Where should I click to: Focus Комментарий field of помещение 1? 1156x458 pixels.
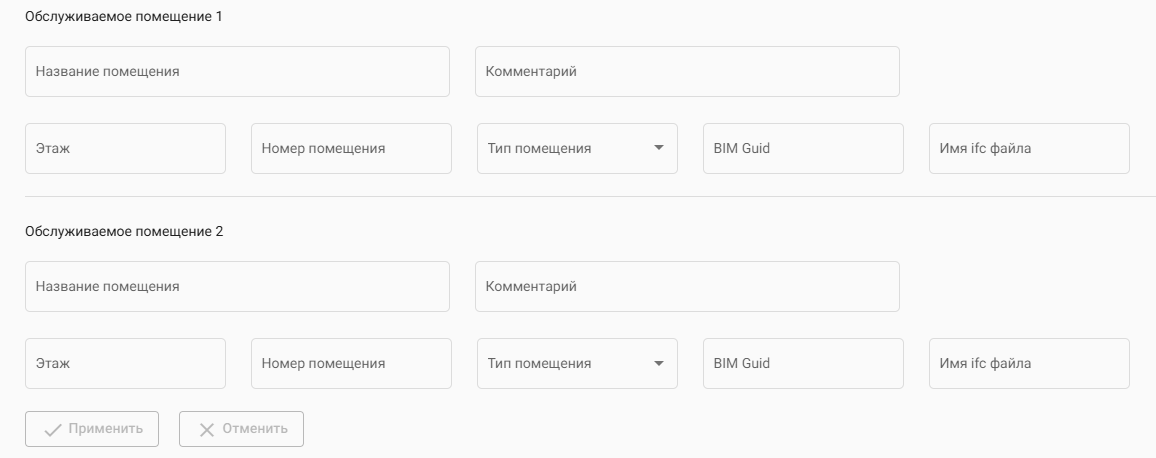click(x=687, y=72)
